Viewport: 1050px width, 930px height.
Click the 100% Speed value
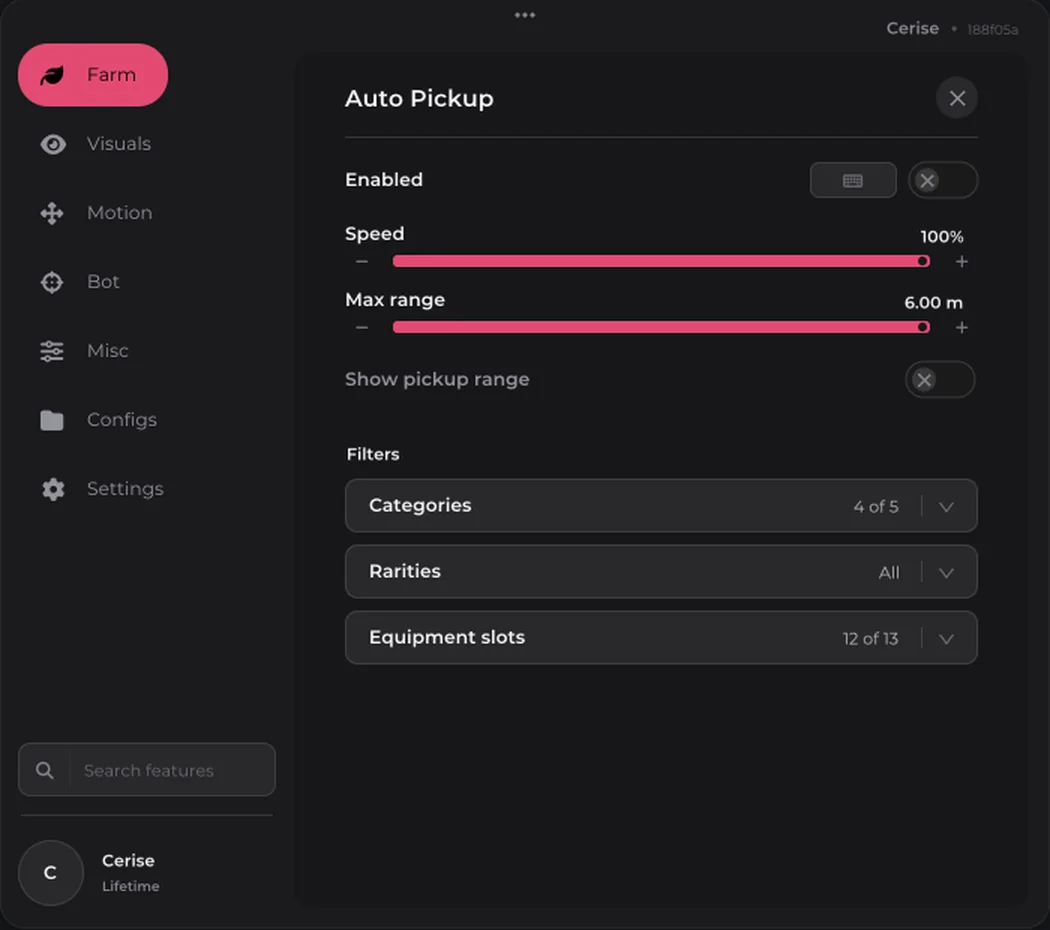coord(942,236)
